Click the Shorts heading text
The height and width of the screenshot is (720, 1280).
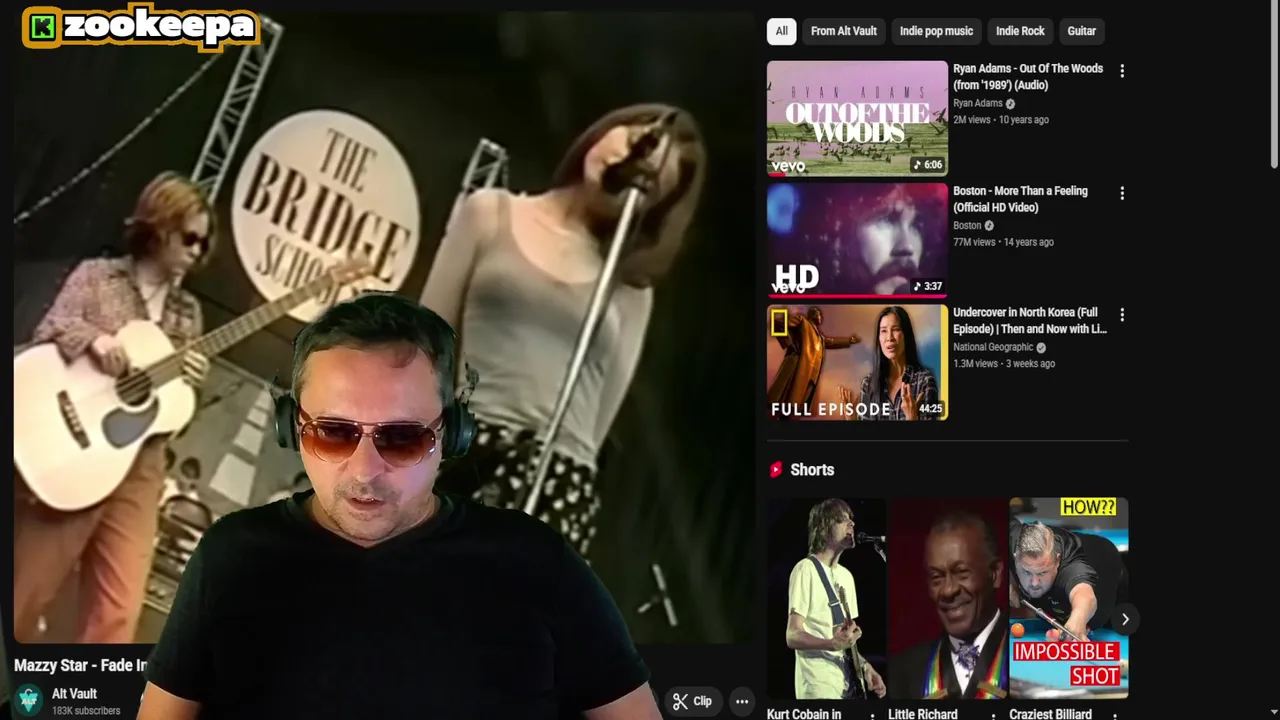point(812,469)
